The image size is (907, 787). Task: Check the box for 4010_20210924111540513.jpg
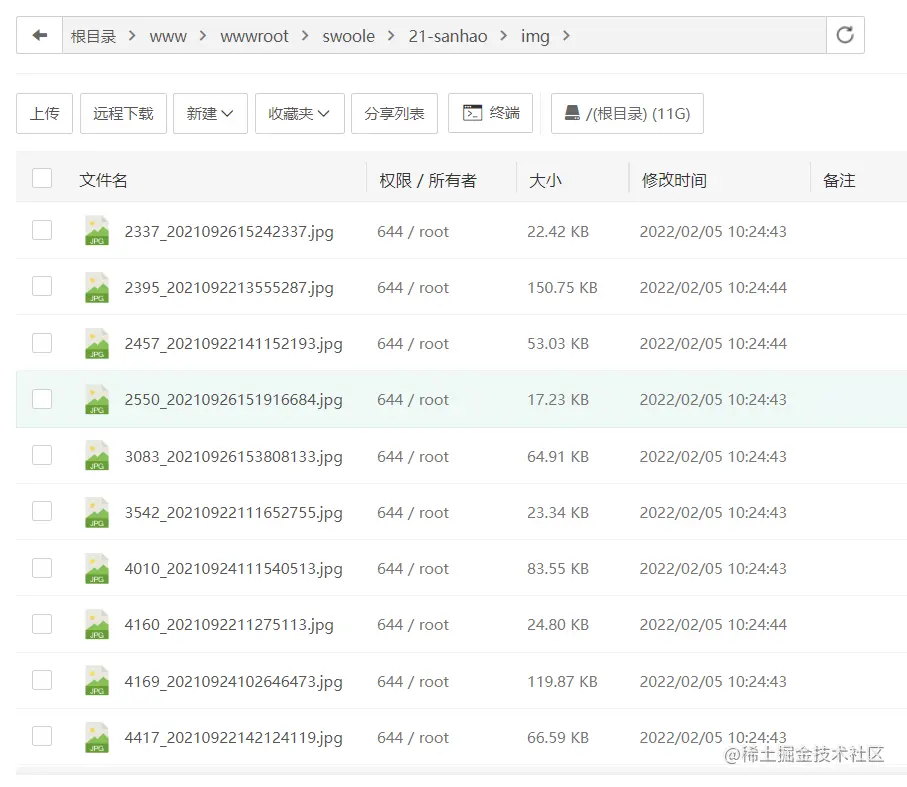pyautogui.click(x=42, y=568)
